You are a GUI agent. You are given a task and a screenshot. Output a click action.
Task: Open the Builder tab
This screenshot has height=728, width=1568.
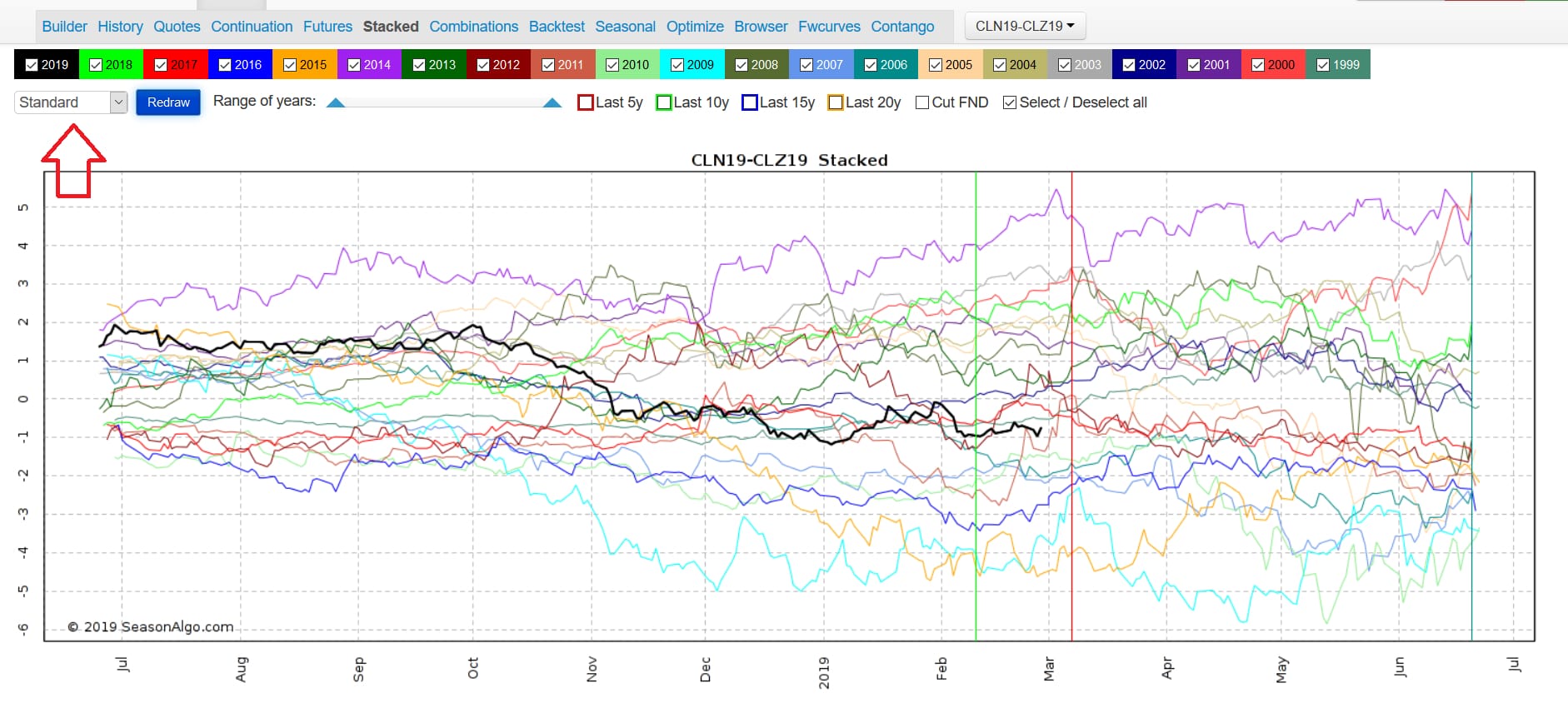[64, 27]
